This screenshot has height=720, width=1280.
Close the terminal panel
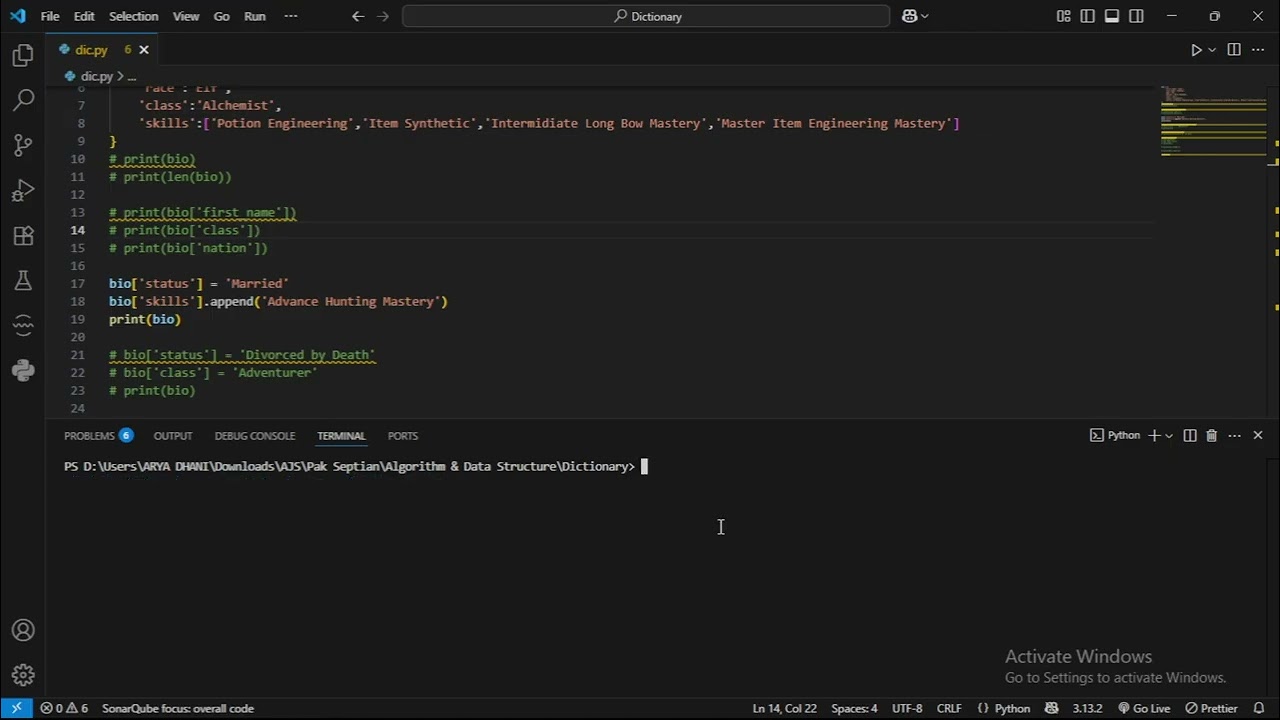pos(1258,436)
